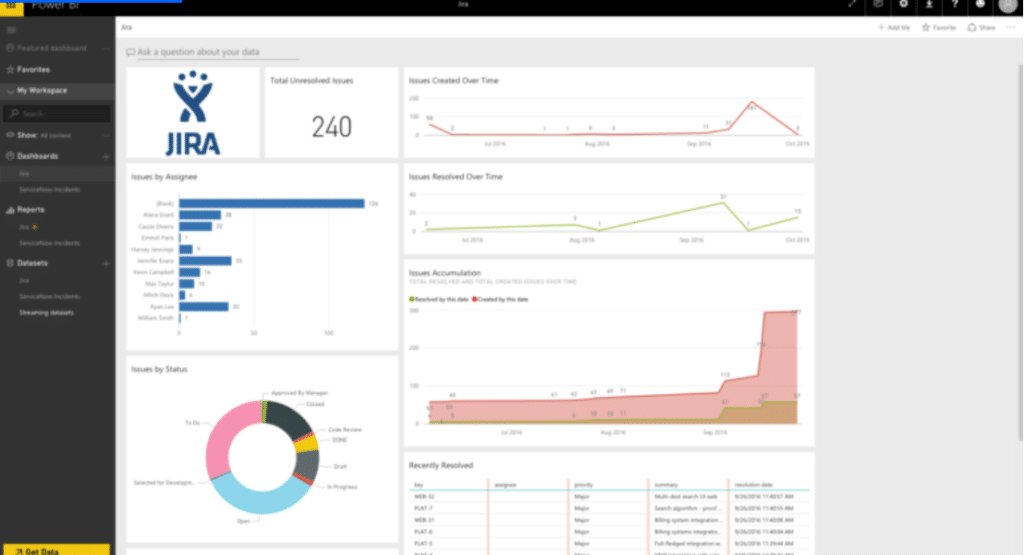Image resolution: width=1024 pixels, height=555 pixels.
Task: Open Issues Created Over Time tile title
Action: pyautogui.click(x=453, y=81)
